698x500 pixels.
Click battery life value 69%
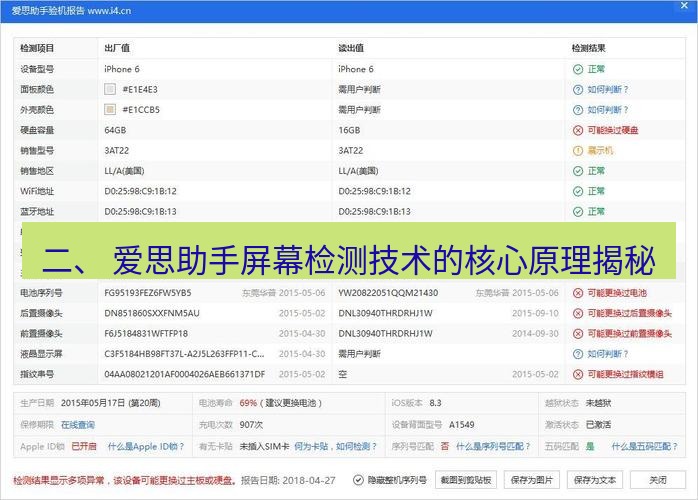248,403
